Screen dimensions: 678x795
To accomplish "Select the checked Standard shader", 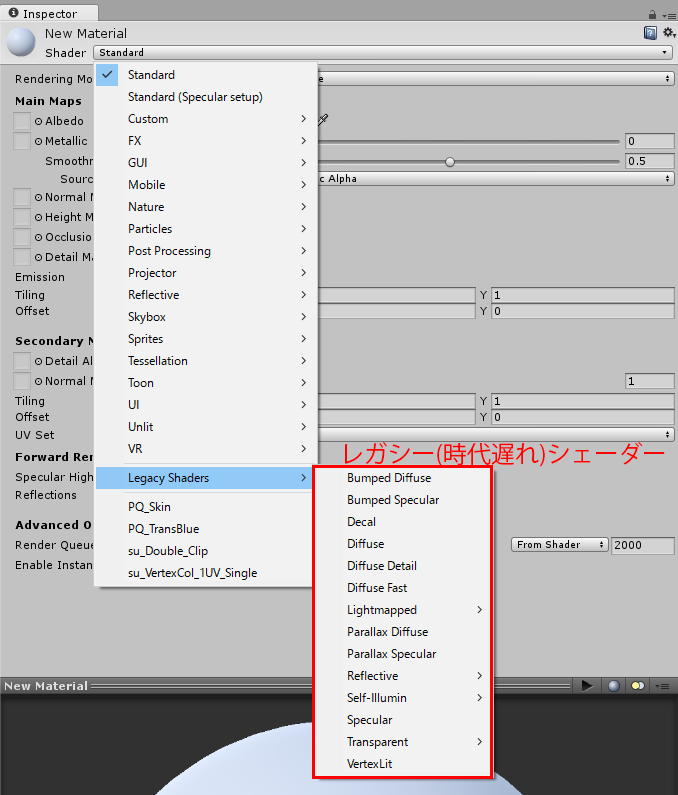I will [206, 75].
